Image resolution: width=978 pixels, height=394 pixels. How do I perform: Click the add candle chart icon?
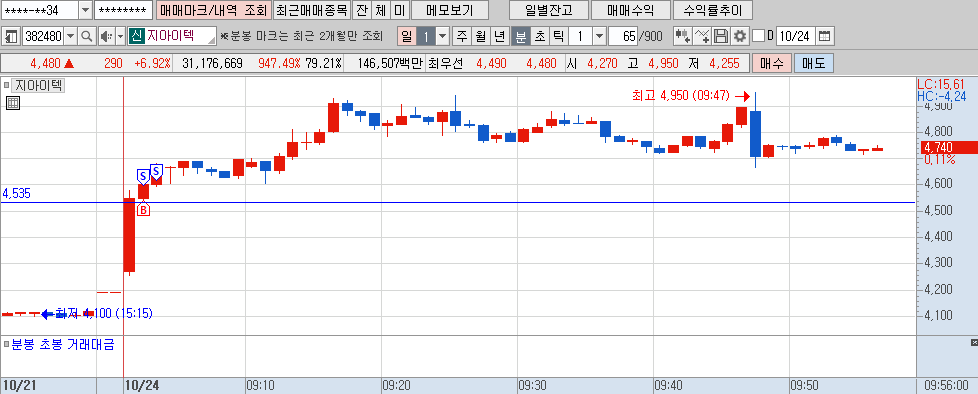pyautogui.click(x=684, y=36)
